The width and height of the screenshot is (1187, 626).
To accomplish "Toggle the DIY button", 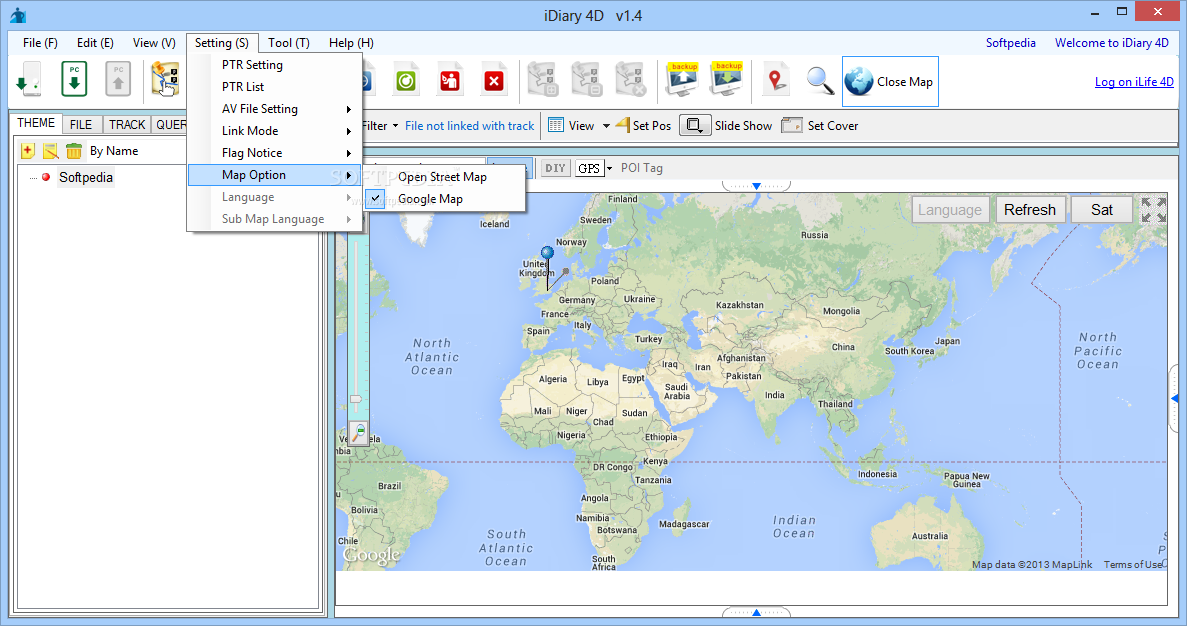I will [x=556, y=168].
